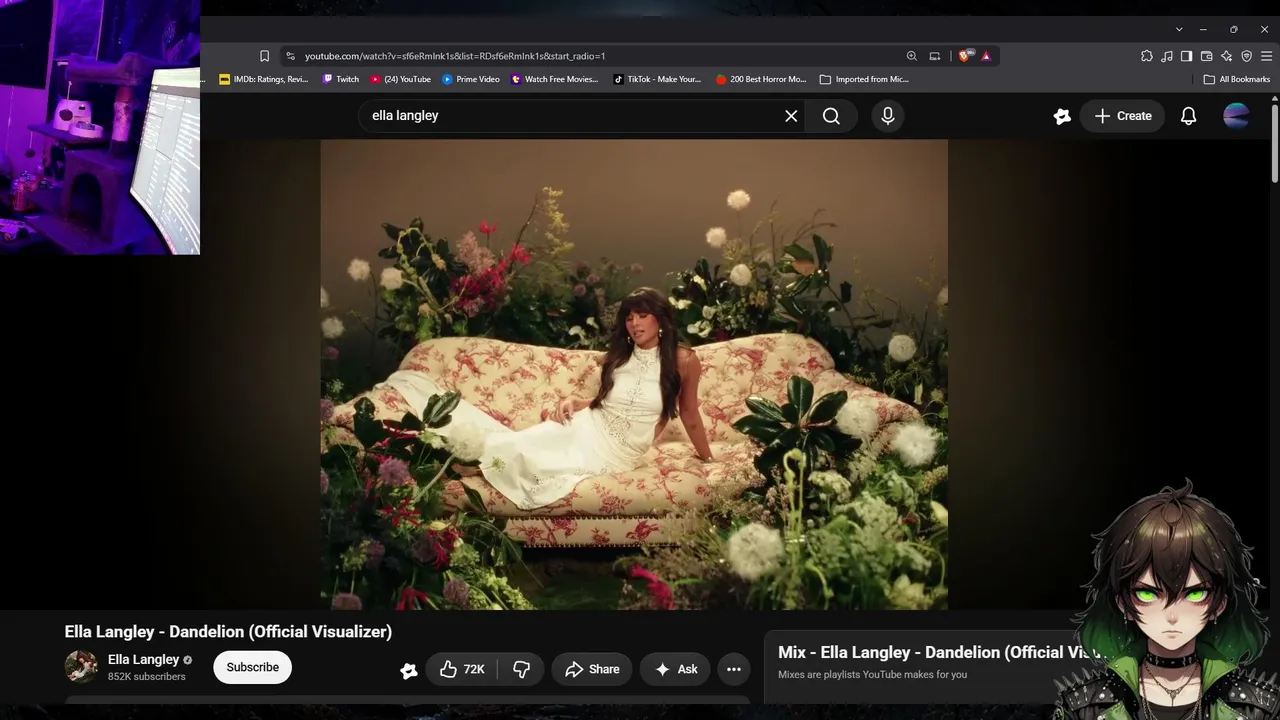Viewport: 1280px width, 720px height.
Task: Open 200 Best Horror Movies bookmark
Action: click(x=761, y=79)
